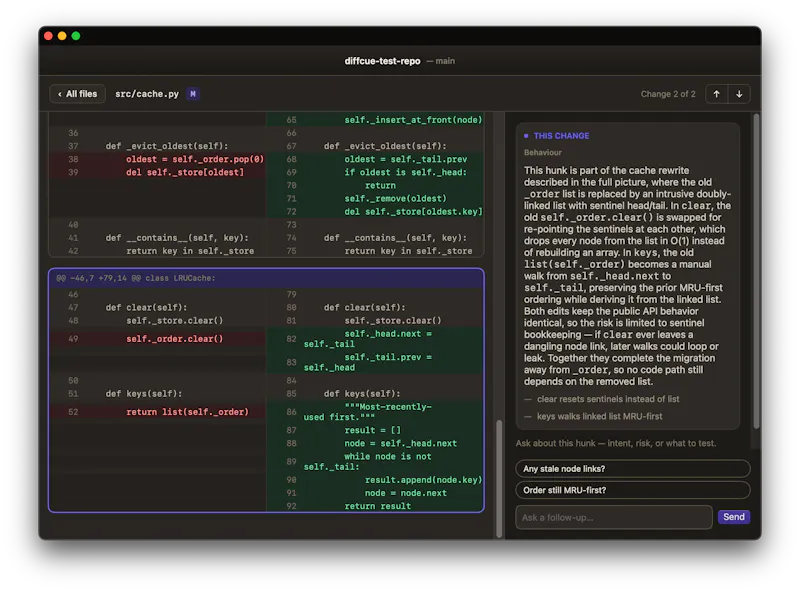Click removed line 'del self._store[oldest]'

pyautogui.click(x=185, y=173)
